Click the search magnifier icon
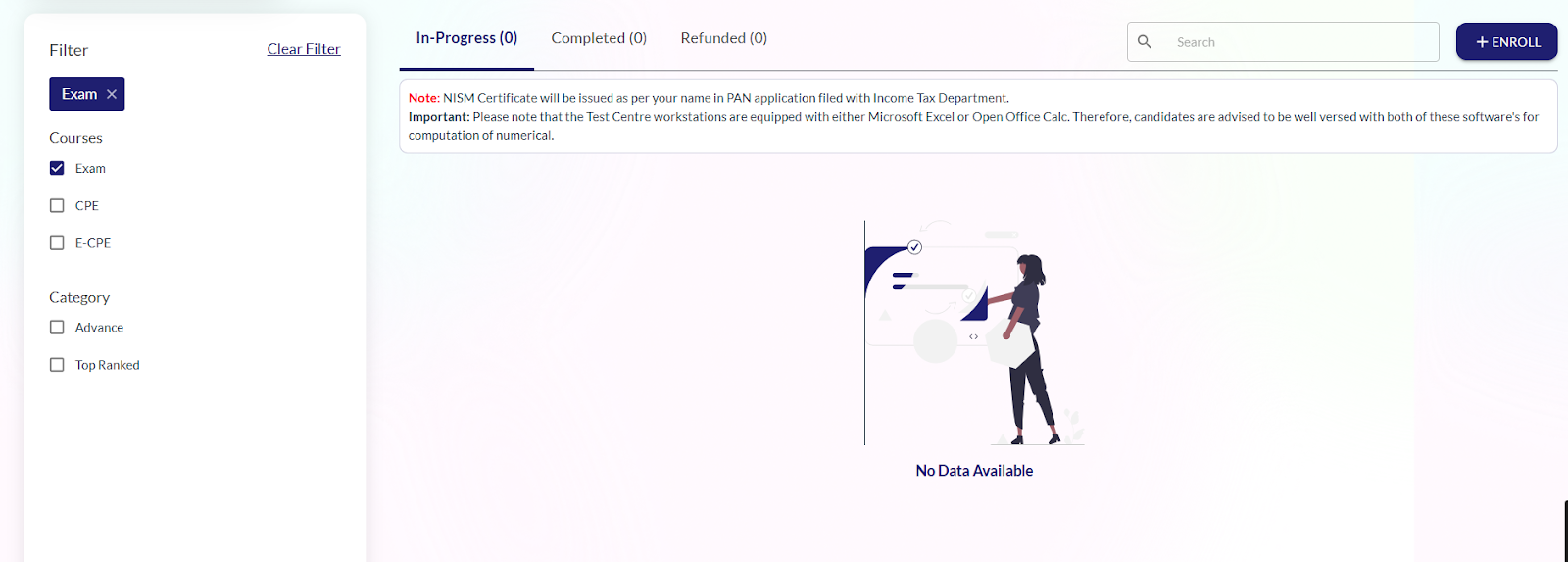This screenshot has height=562, width=1568. [x=1144, y=42]
